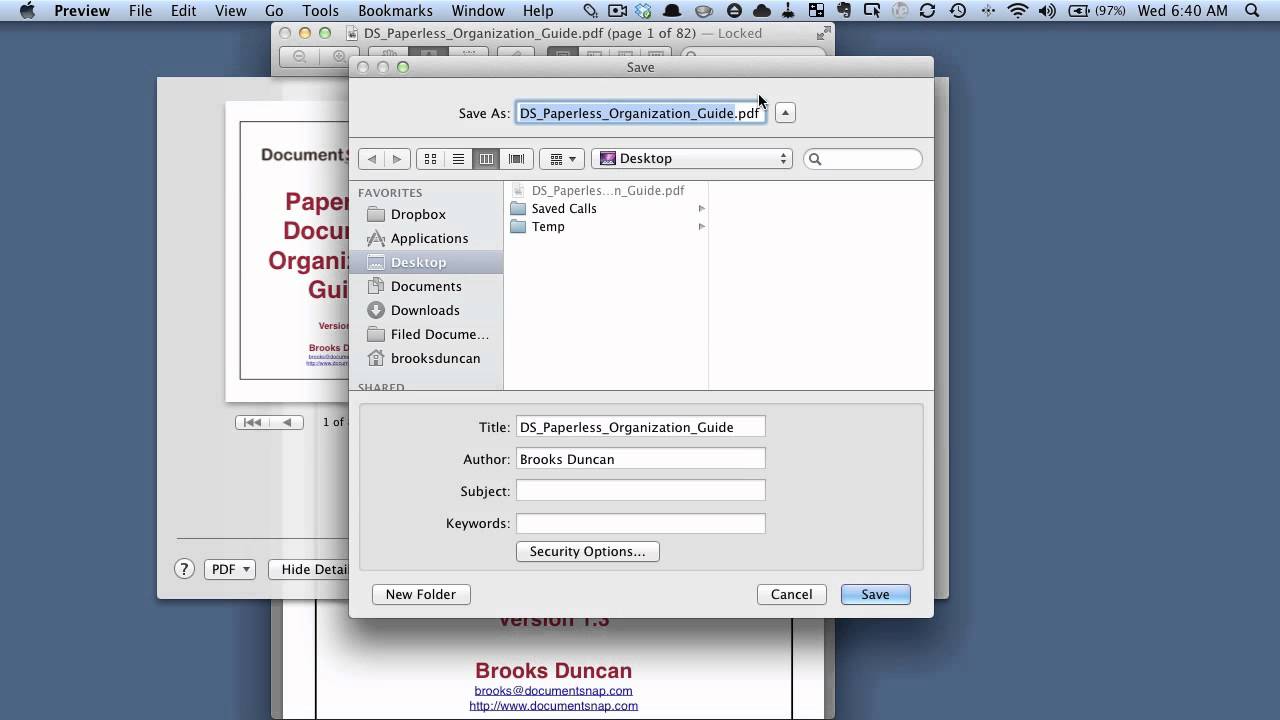Open the View menu
This screenshot has height=720, width=1280.
click(231, 11)
